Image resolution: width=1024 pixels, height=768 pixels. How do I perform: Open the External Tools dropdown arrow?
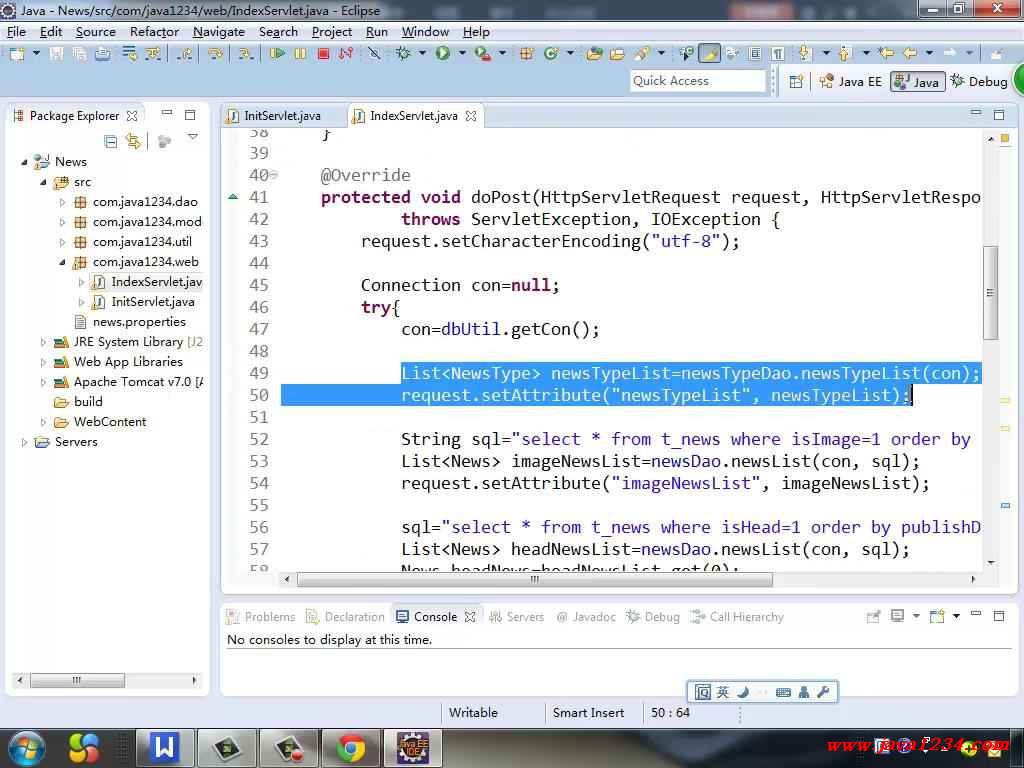(502, 54)
